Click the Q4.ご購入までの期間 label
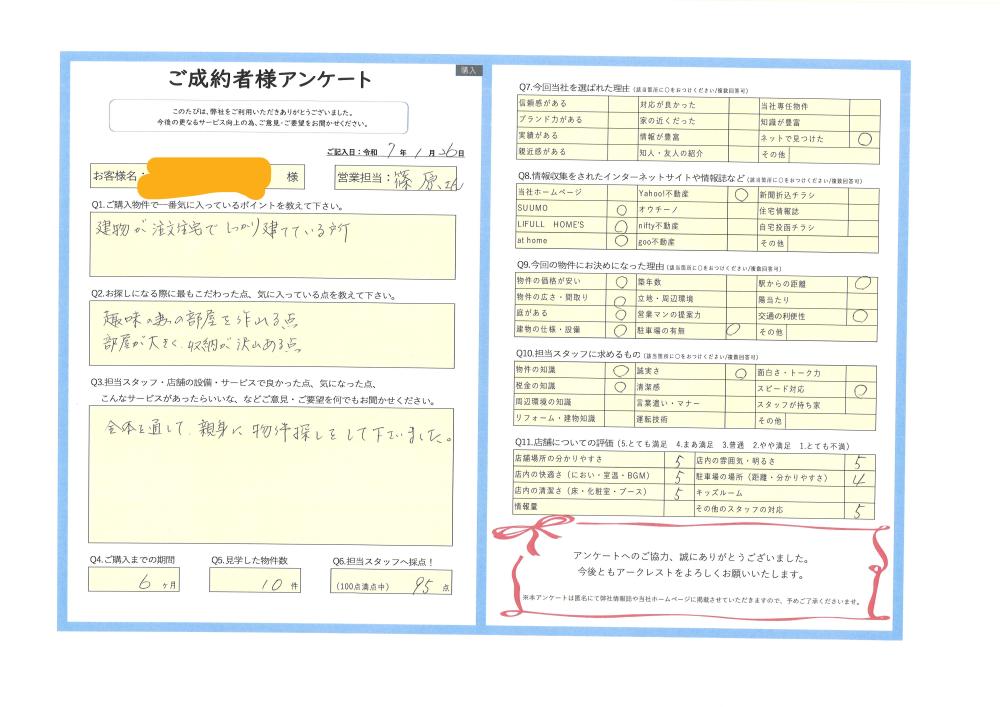This screenshot has height=707, width=1000. point(132,560)
